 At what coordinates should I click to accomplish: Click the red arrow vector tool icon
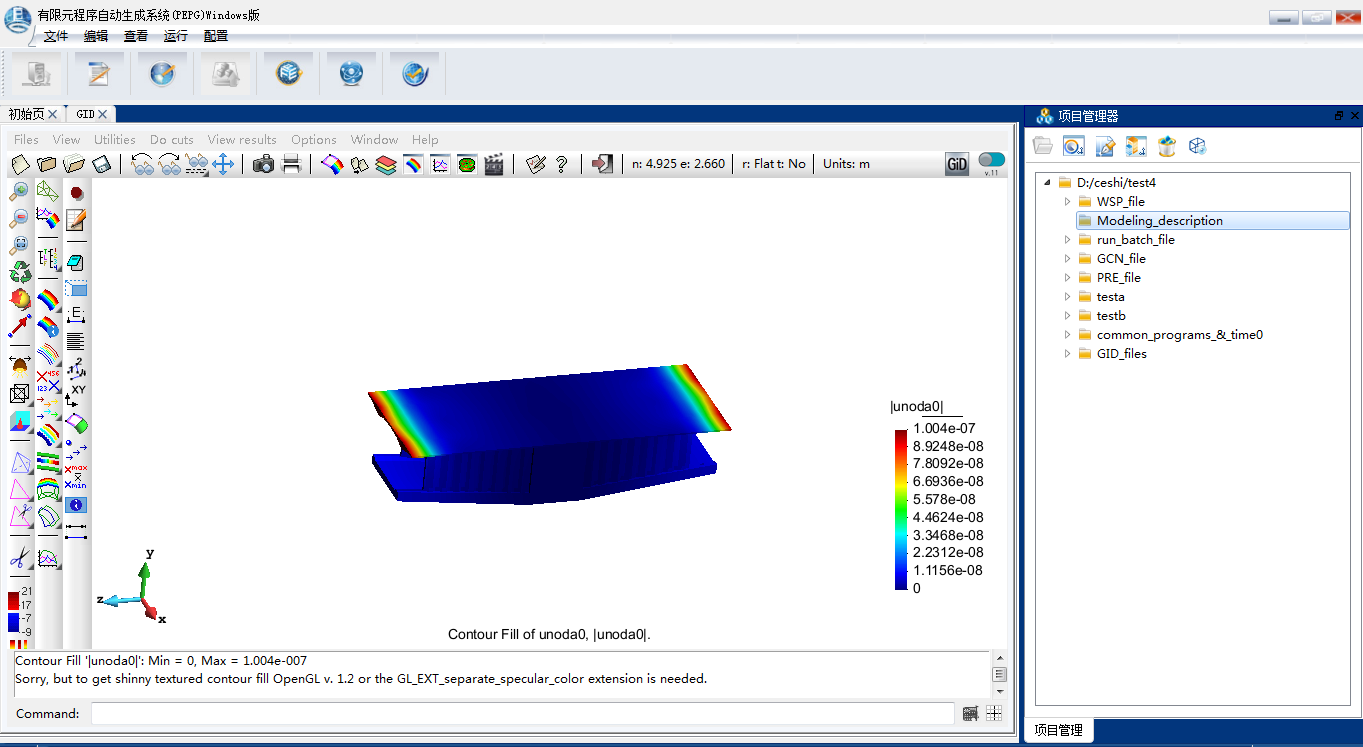(x=20, y=326)
